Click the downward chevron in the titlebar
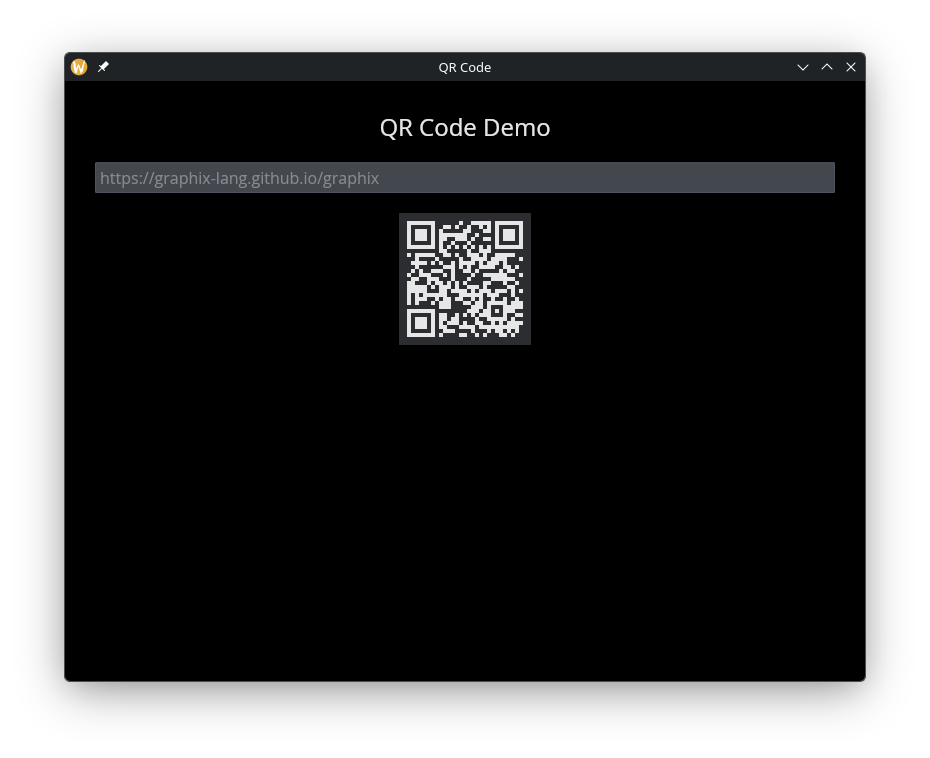930x758 pixels. (x=803, y=67)
